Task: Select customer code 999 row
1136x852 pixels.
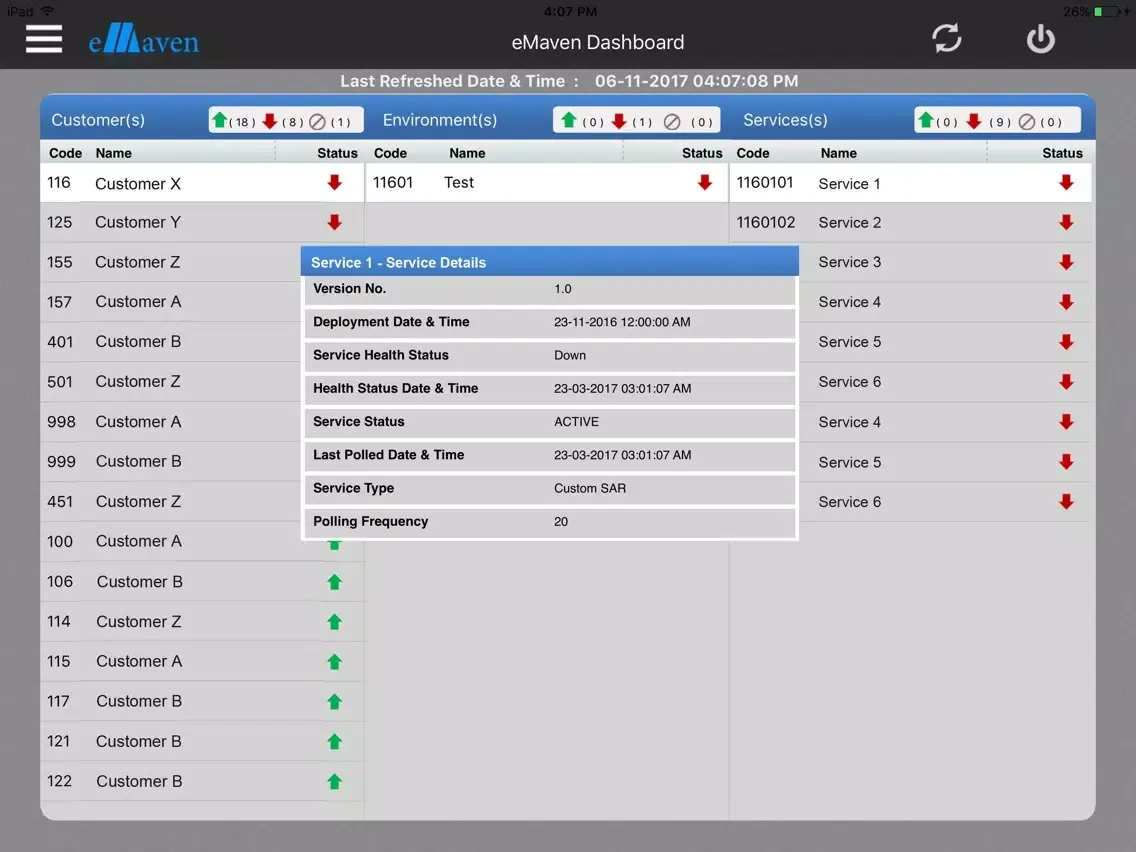Action: coord(171,462)
